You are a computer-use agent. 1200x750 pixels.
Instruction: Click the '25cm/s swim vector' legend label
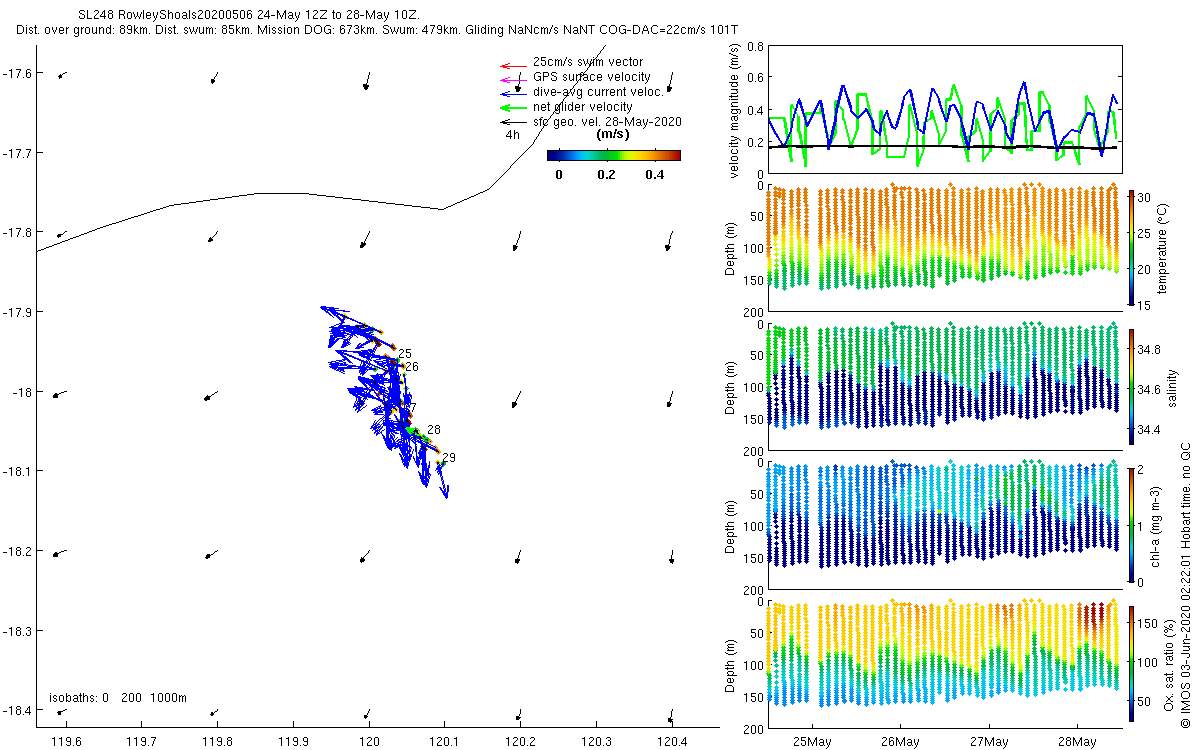tap(588, 62)
